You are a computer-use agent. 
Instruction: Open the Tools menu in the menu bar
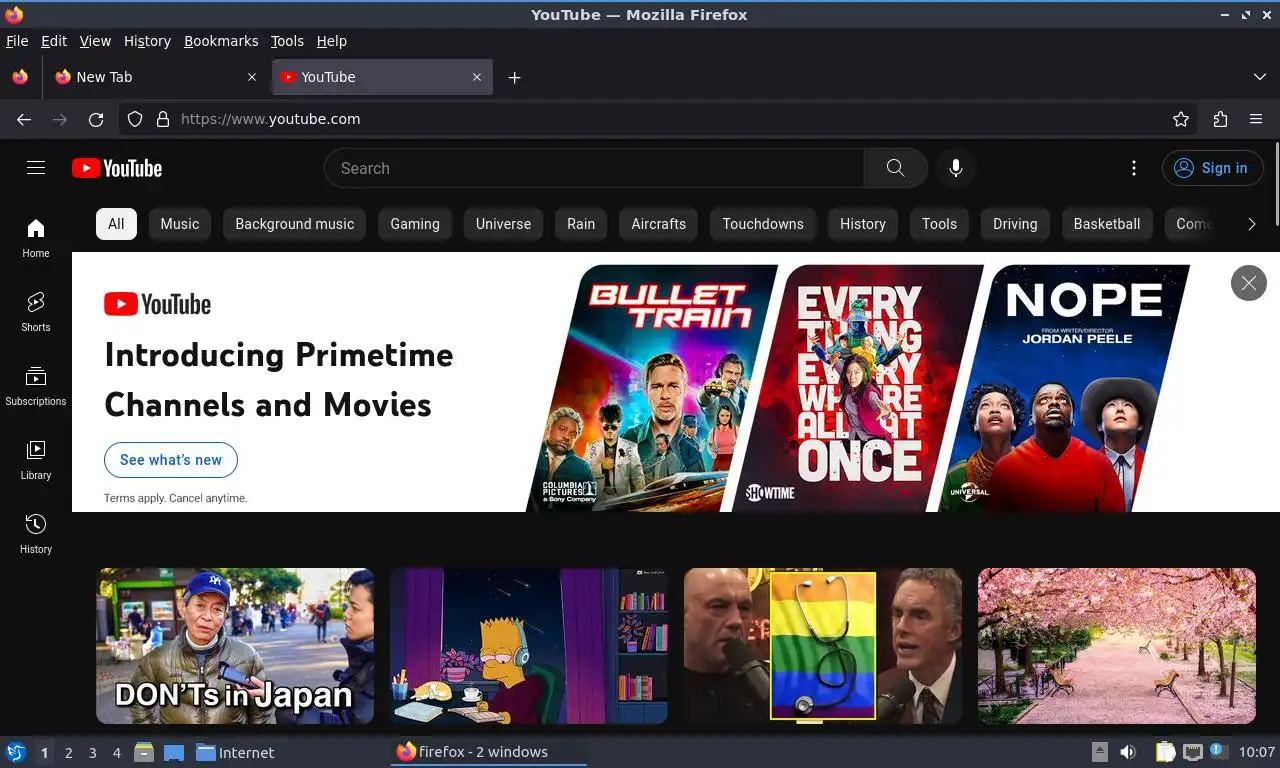point(287,41)
